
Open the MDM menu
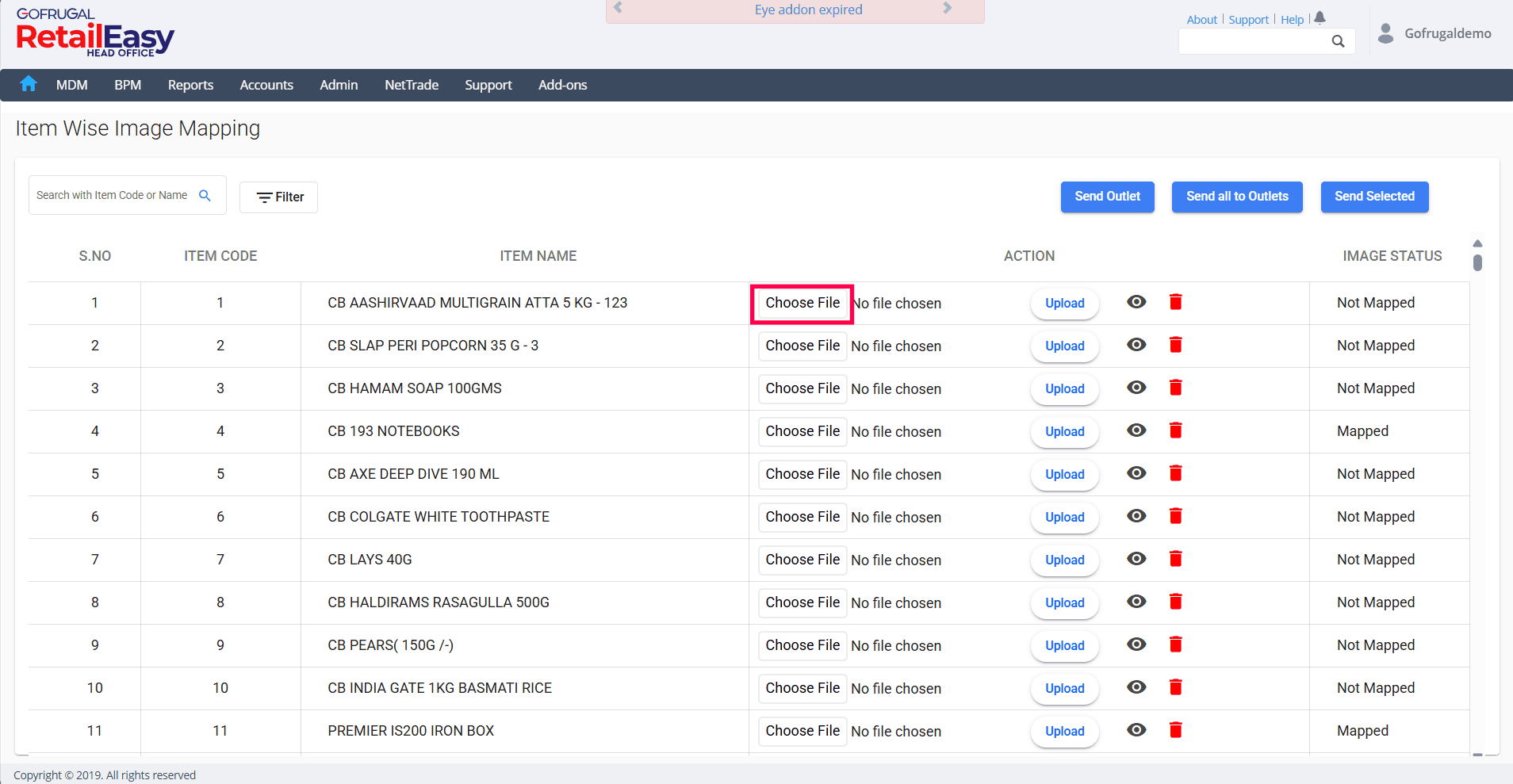point(72,85)
